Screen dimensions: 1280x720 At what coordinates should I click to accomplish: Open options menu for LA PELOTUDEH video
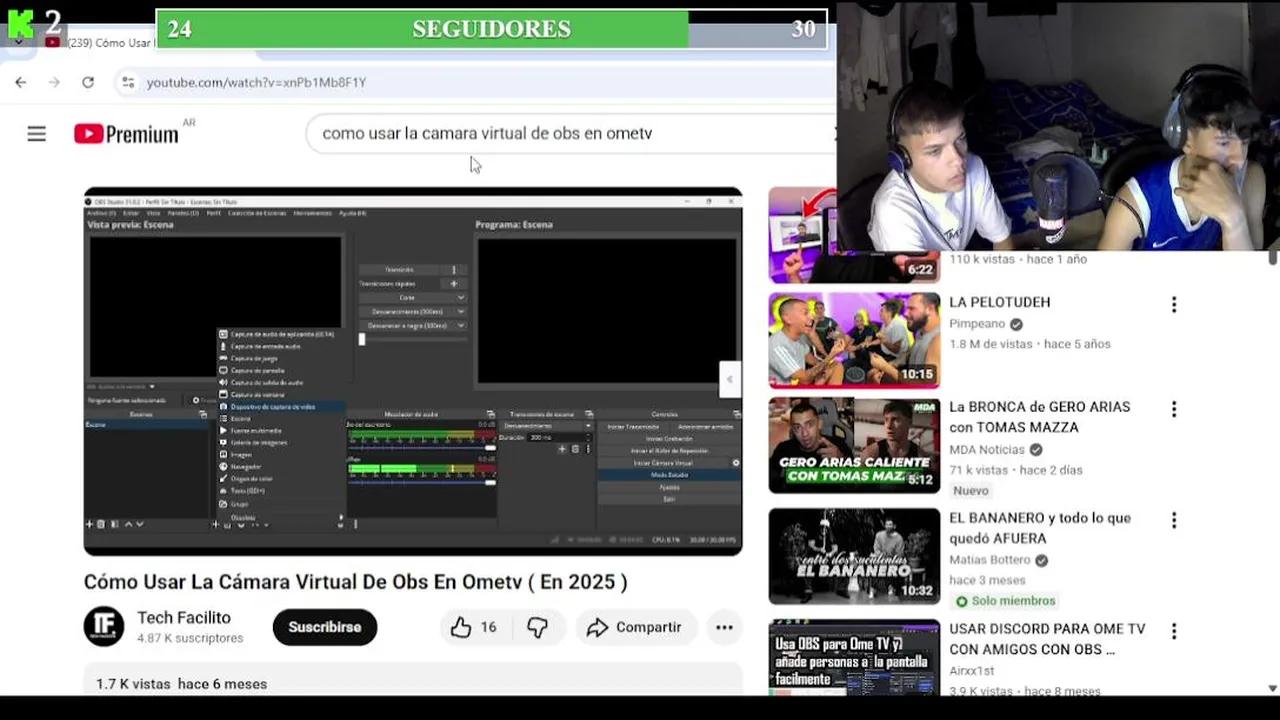point(1174,304)
